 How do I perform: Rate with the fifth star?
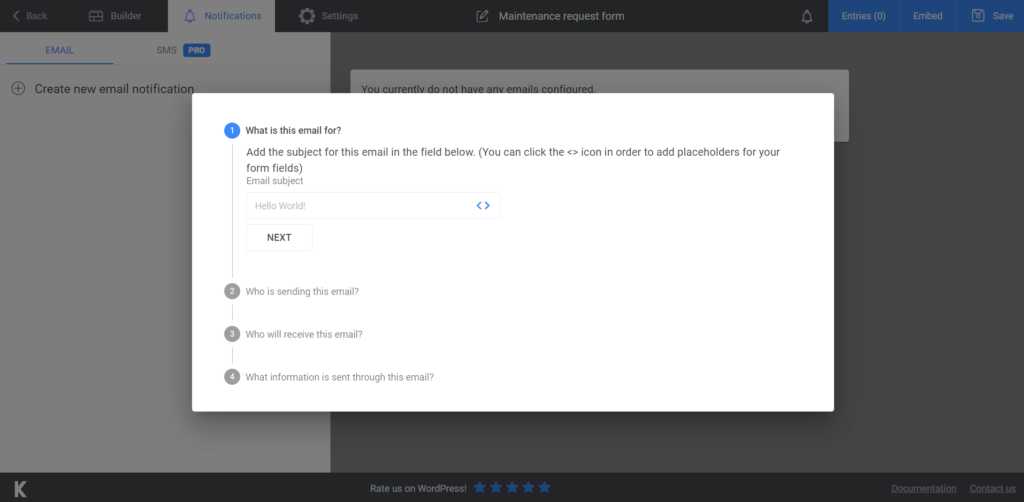point(545,488)
